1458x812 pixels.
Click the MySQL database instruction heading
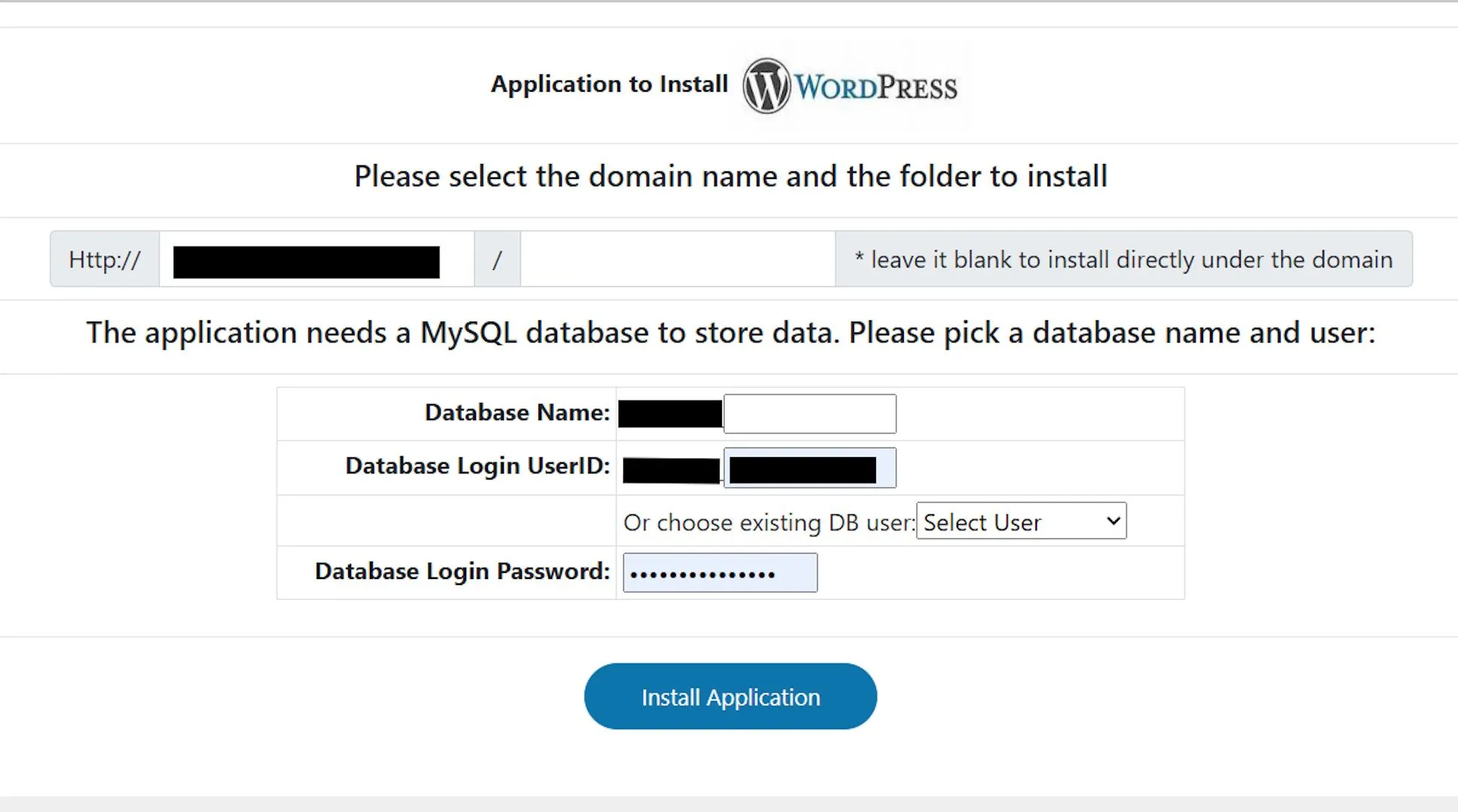click(x=730, y=333)
